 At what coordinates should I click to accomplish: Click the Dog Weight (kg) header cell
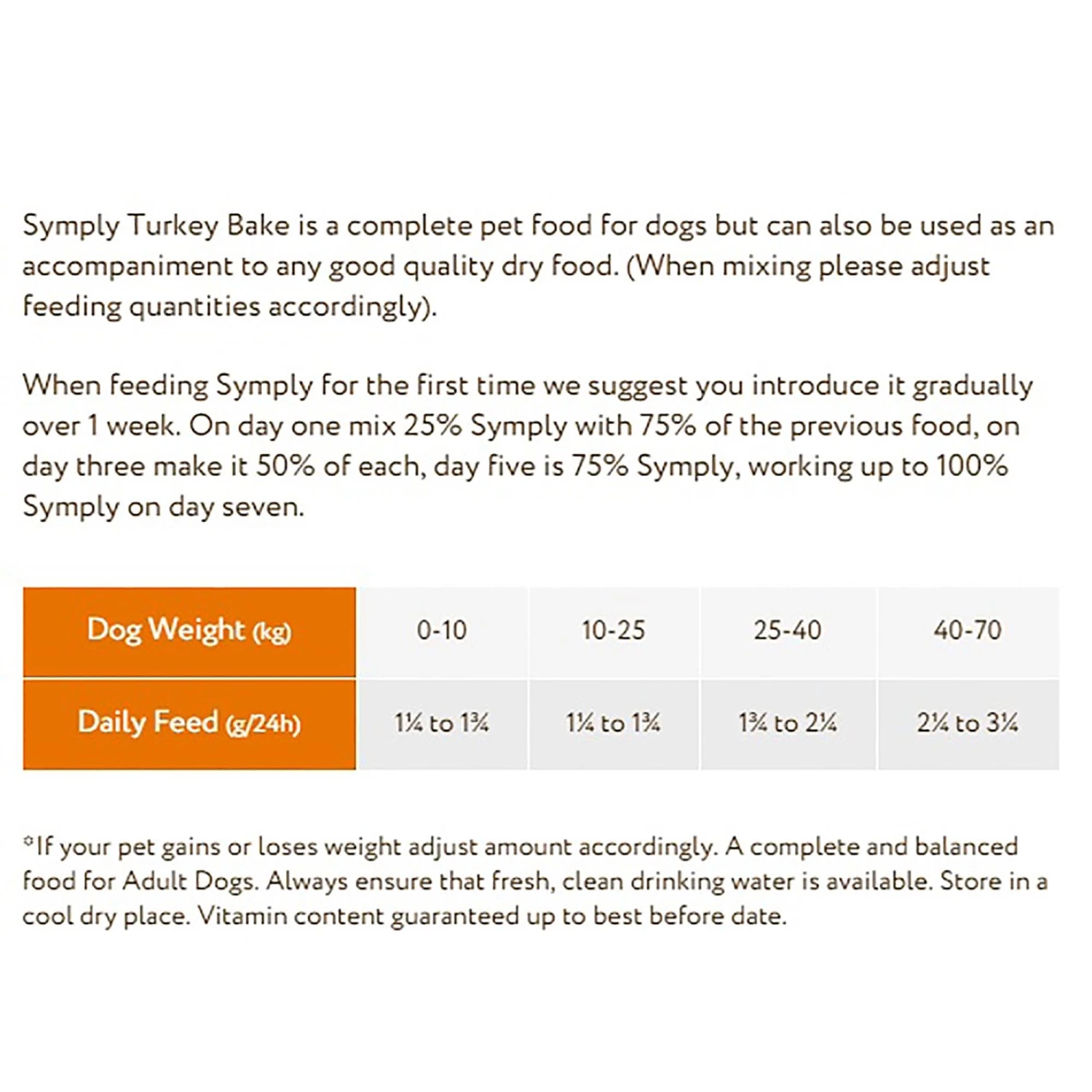pos(189,630)
